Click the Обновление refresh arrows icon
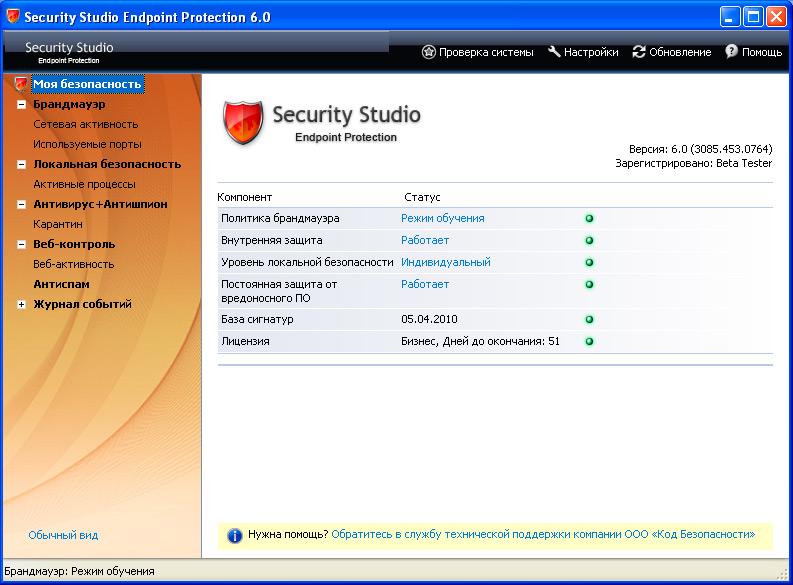Image resolution: width=793 pixels, height=585 pixels. pos(639,52)
